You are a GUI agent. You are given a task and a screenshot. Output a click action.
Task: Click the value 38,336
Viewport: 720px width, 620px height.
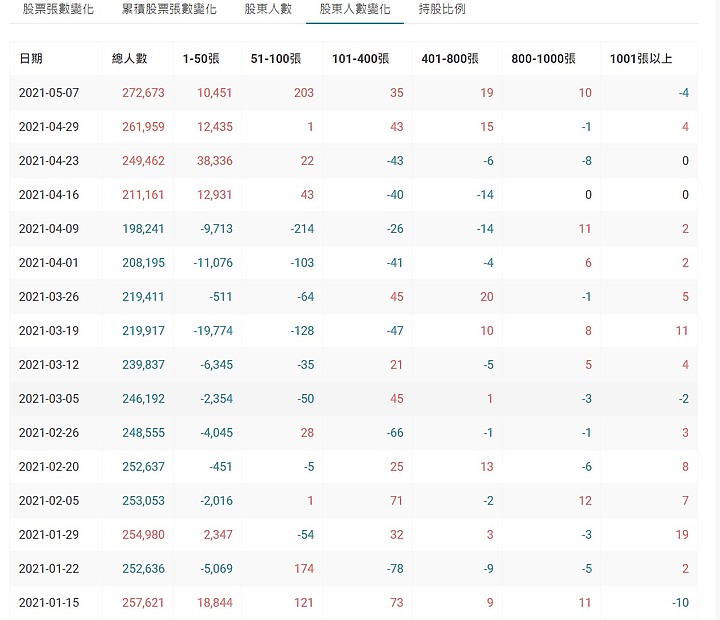click(x=214, y=161)
